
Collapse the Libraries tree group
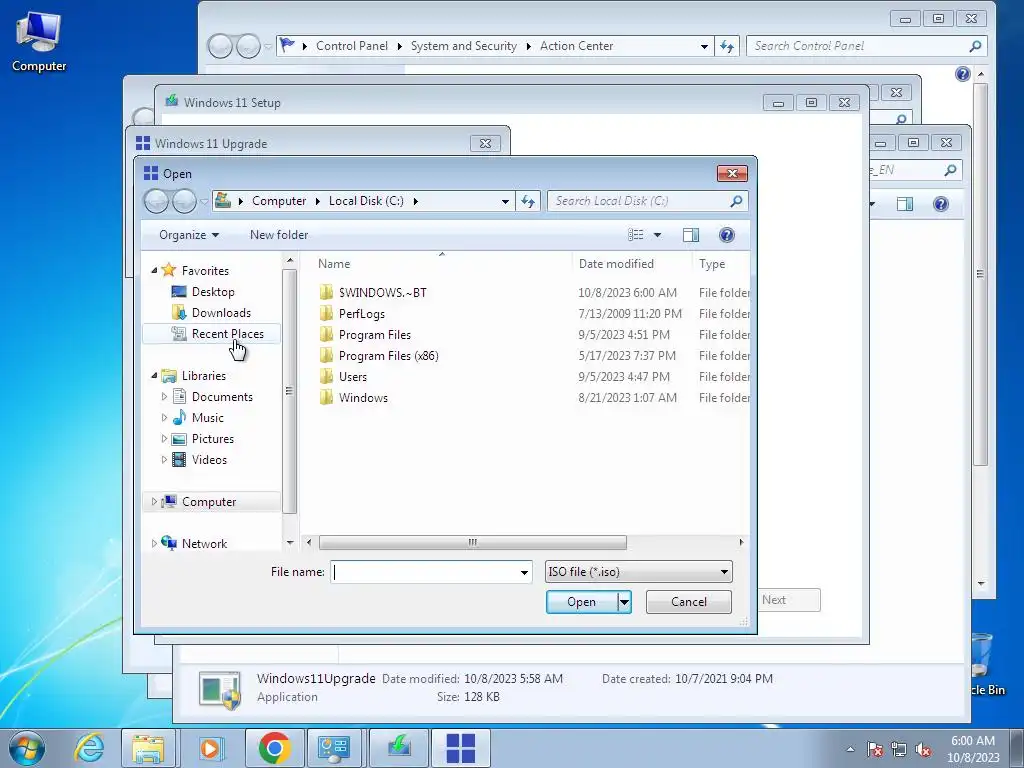[155, 376]
